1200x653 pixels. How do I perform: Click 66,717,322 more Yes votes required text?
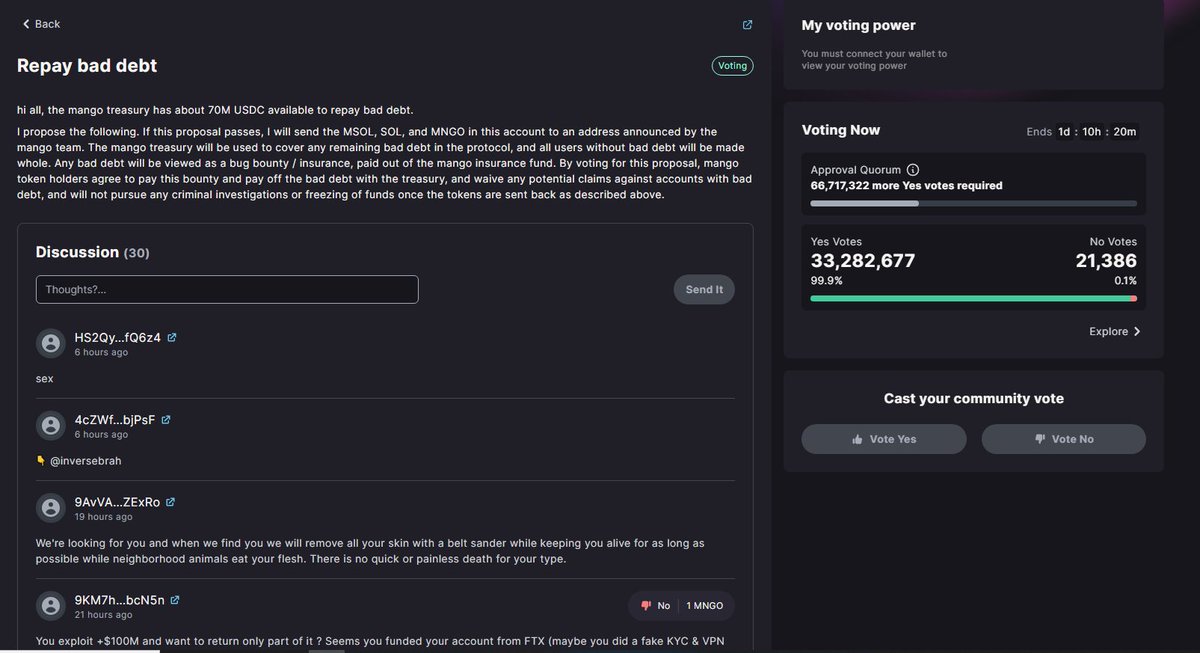[x=906, y=185]
